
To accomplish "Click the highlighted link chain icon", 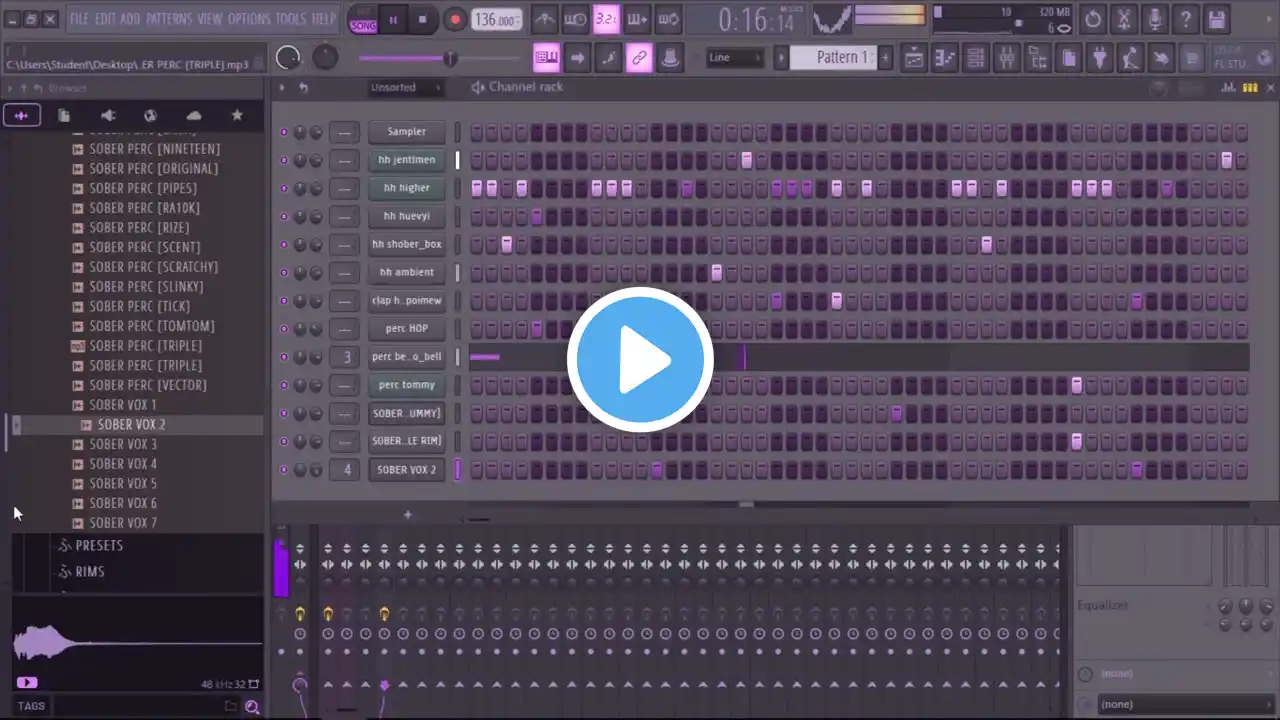I will [639, 58].
